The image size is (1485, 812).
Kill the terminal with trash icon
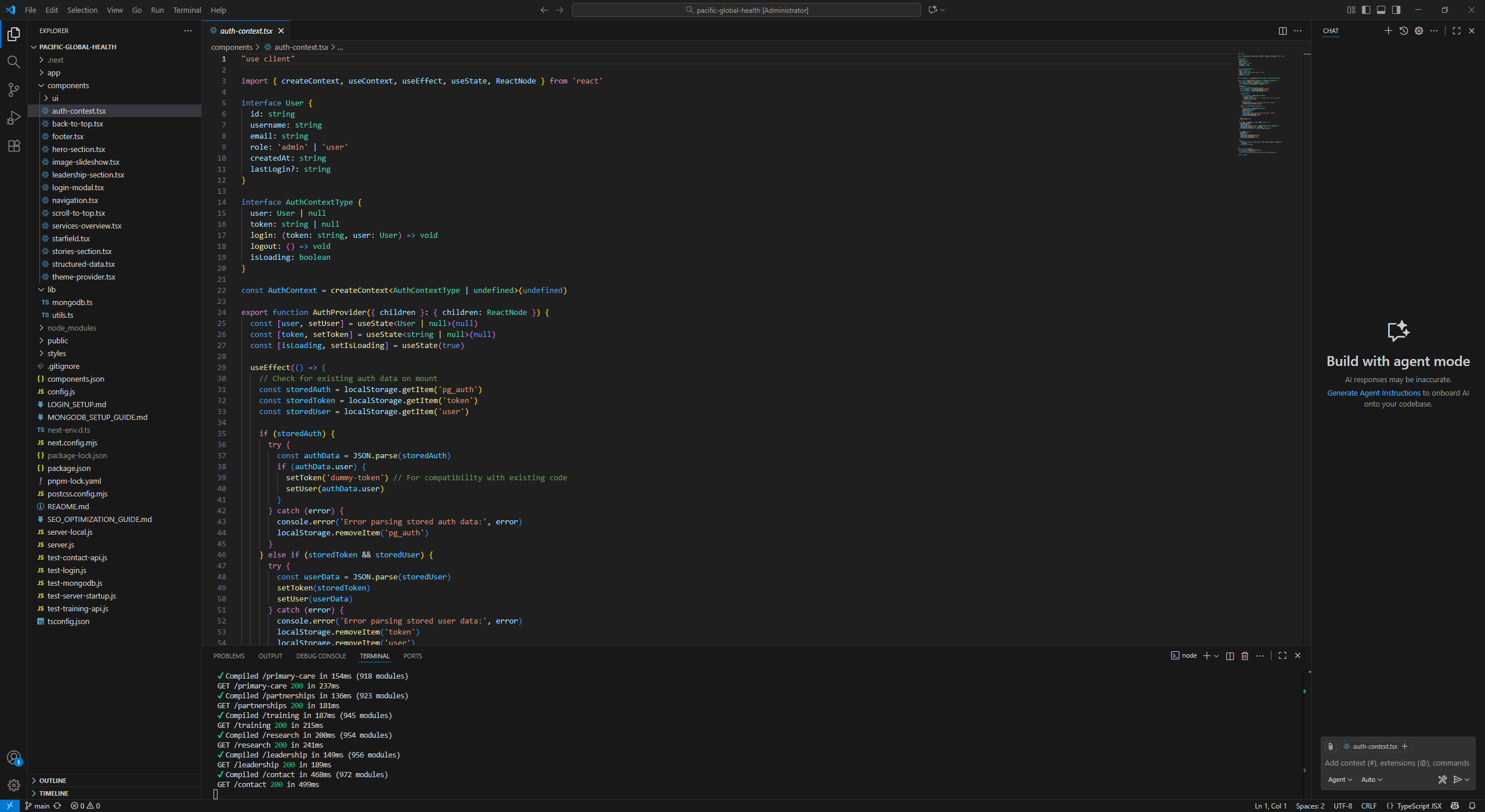click(1245, 655)
